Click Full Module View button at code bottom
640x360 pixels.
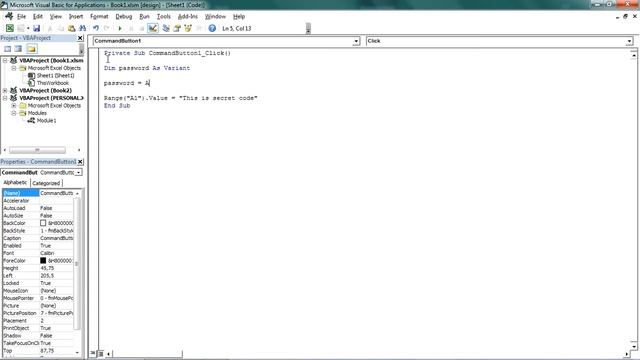(100, 353)
